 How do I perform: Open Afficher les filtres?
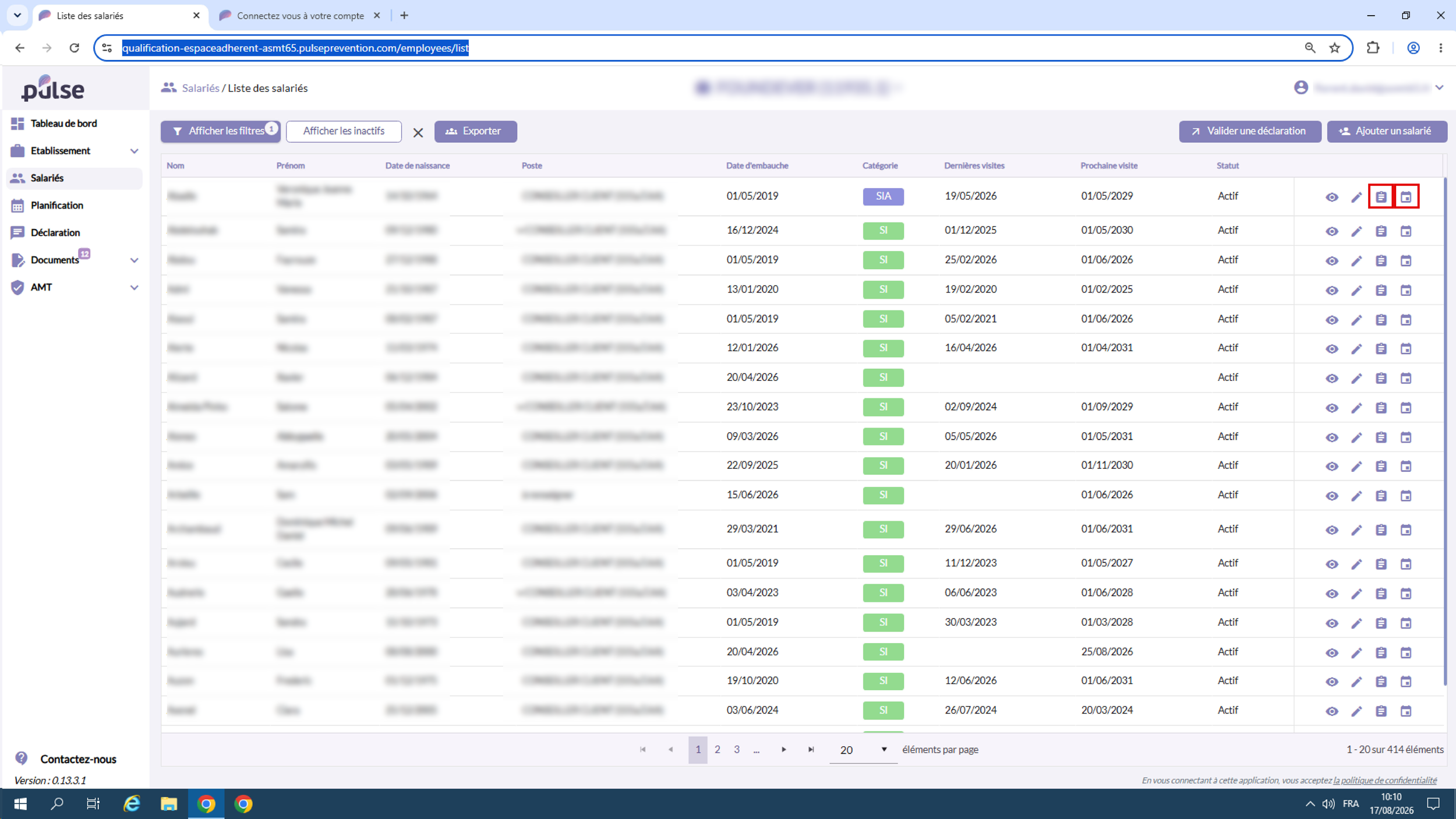220,131
